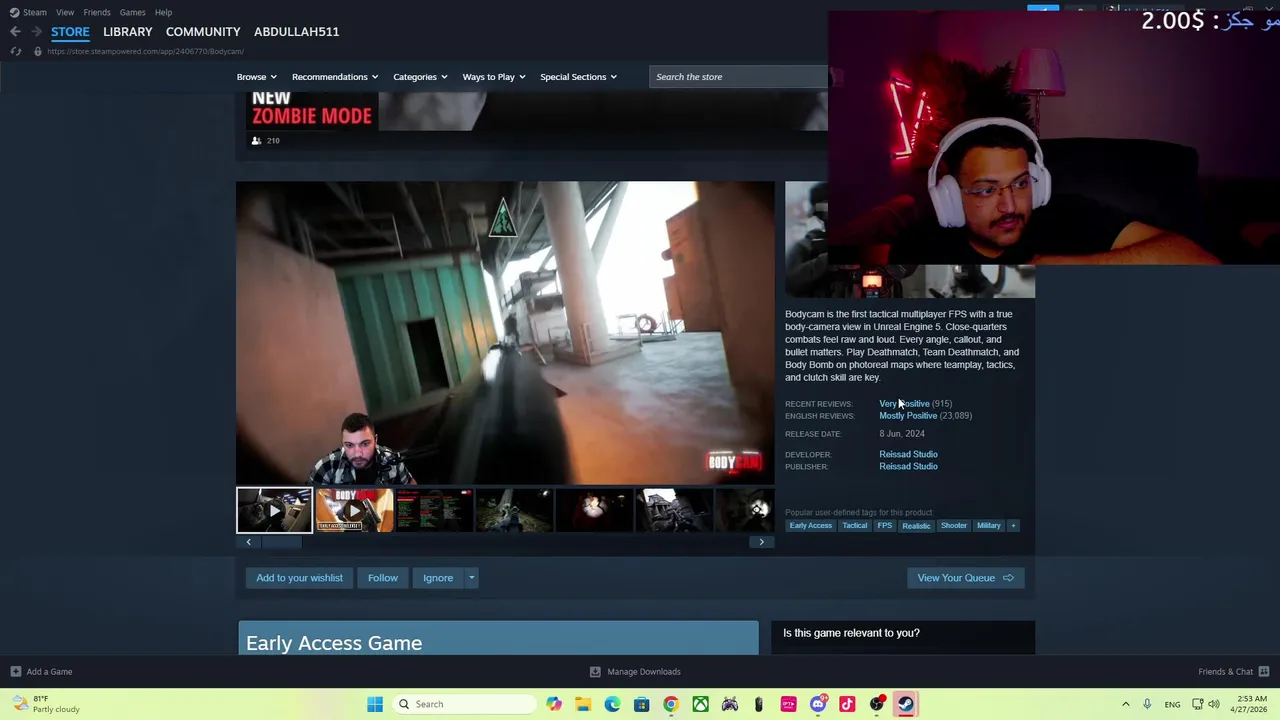
Task: Open Manage Downloads
Action: pos(635,672)
